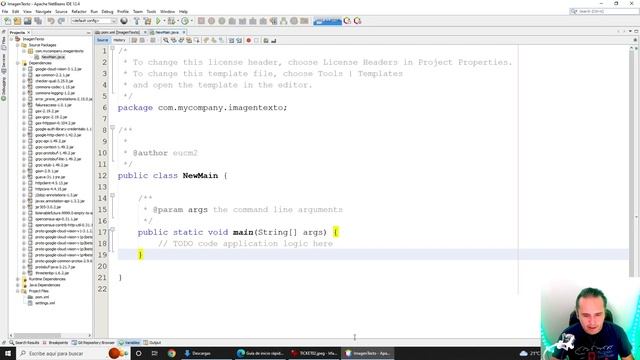Open the Descargas taskbar window
The image size is (640, 360).
point(206,353)
